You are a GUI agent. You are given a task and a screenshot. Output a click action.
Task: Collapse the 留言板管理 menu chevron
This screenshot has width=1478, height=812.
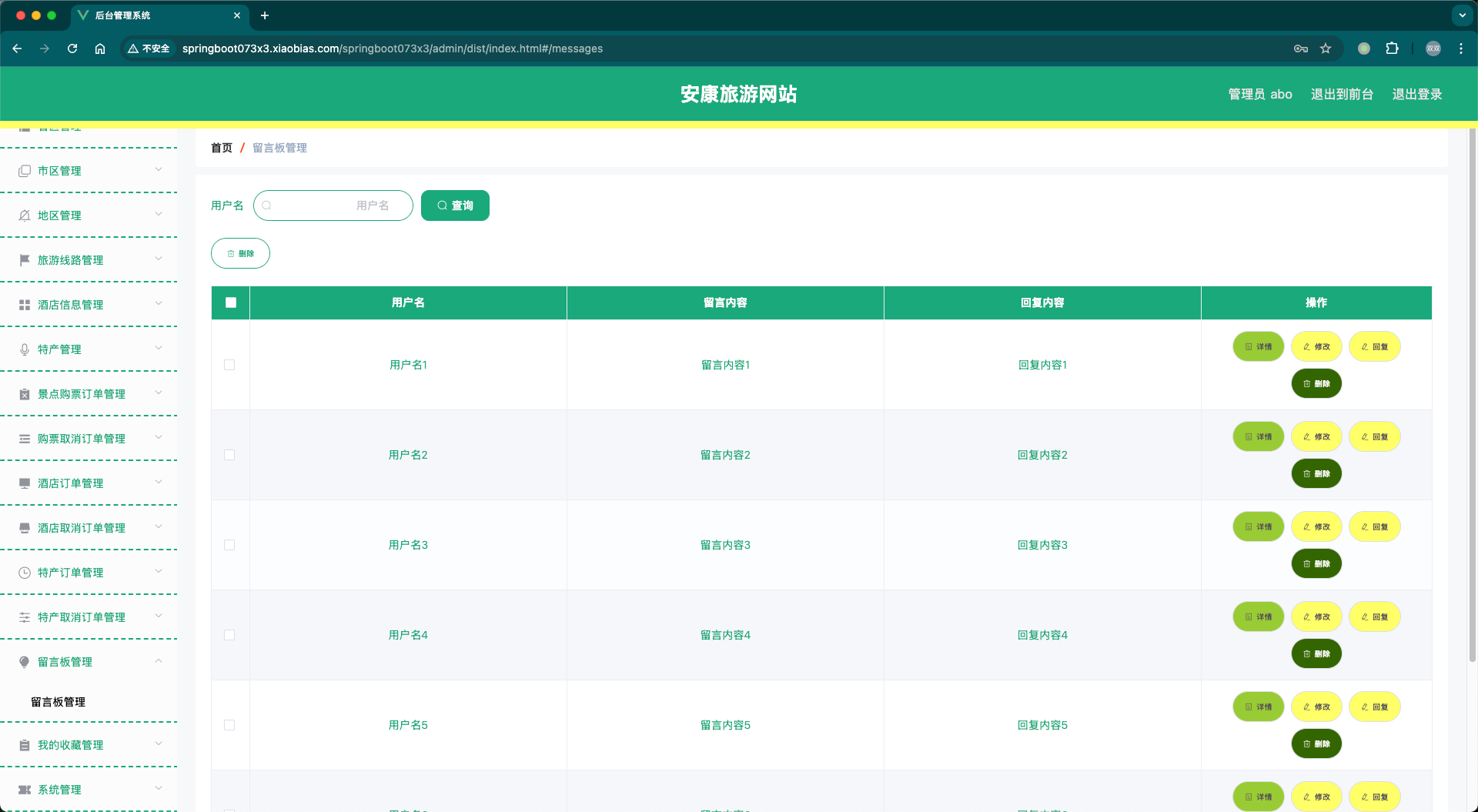pyautogui.click(x=159, y=661)
